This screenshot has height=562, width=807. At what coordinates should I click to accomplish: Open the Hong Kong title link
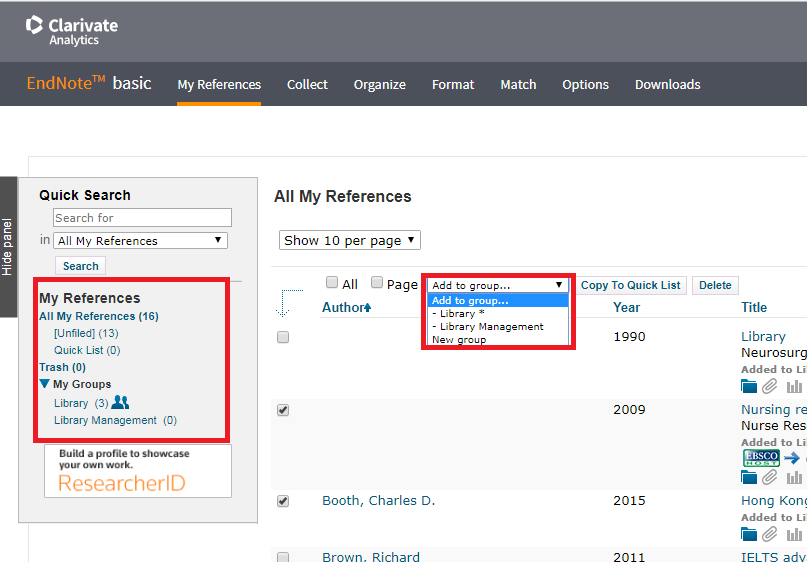pos(774,500)
